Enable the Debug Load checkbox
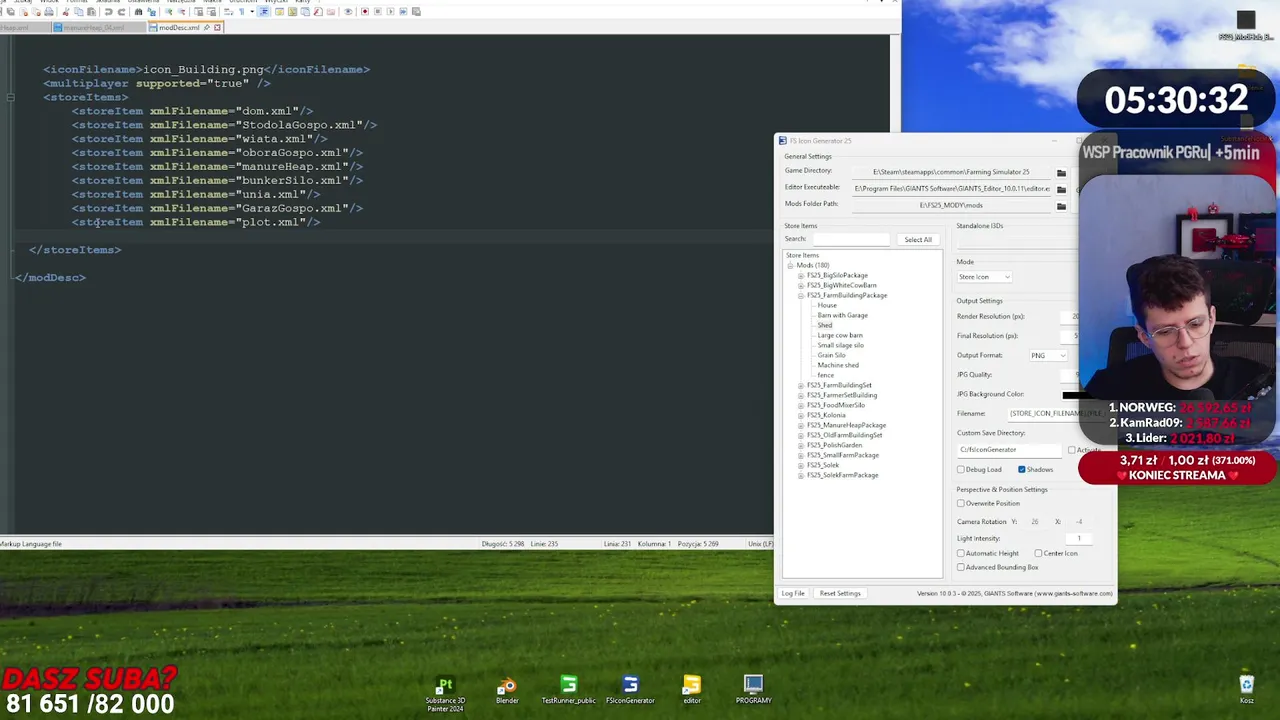 pyautogui.click(x=961, y=469)
